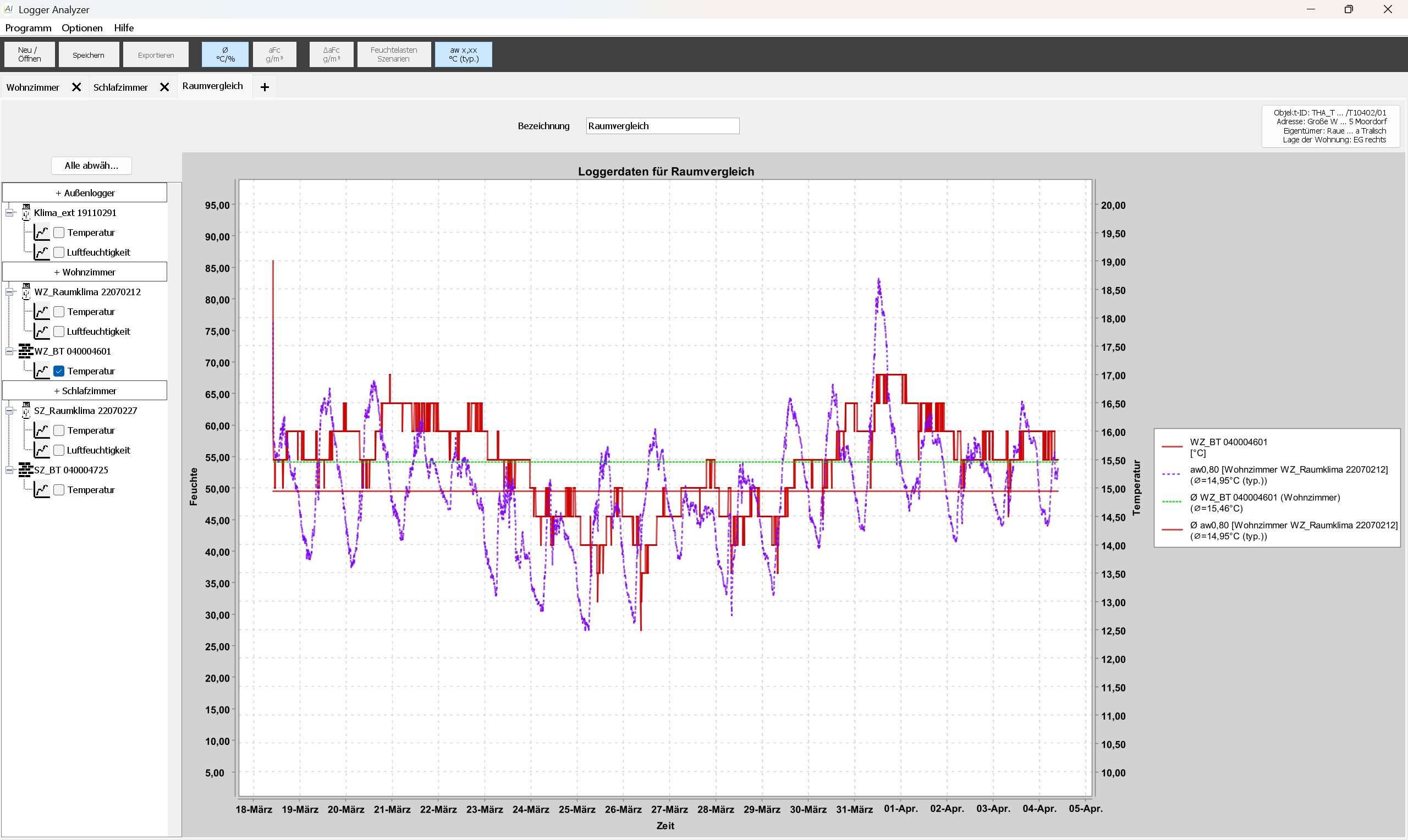Click the Bezeichnung text field
The width and height of the screenshot is (1408, 840).
pyautogui.click(x=662, y=126)
